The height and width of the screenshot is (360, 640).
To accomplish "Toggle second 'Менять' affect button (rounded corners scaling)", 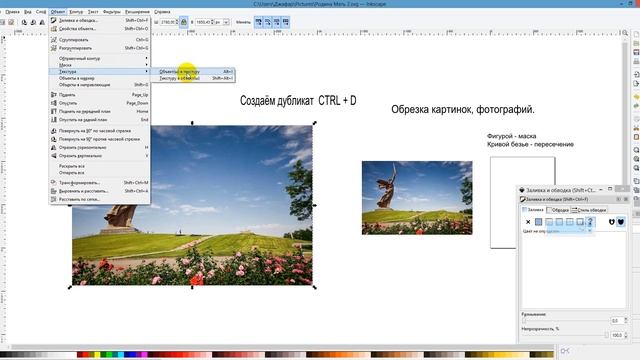I will [x=268, y=22].
